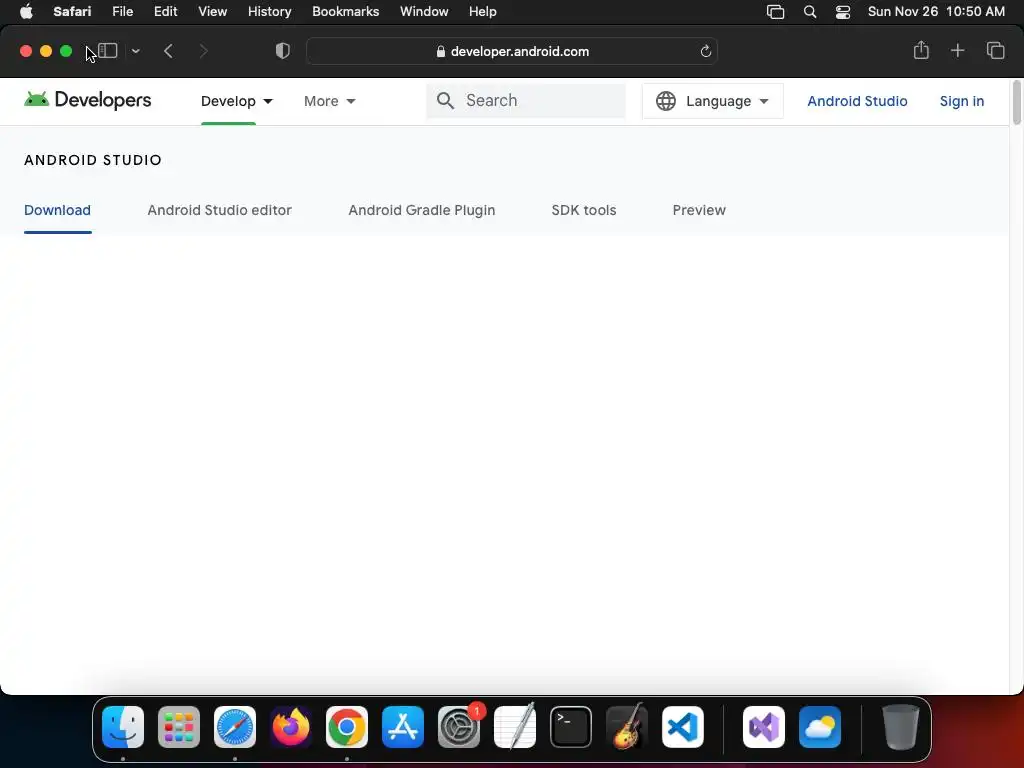Open Launchpad from the Dock
Viewport: 1024px width, 768px height.
(179, 727)
